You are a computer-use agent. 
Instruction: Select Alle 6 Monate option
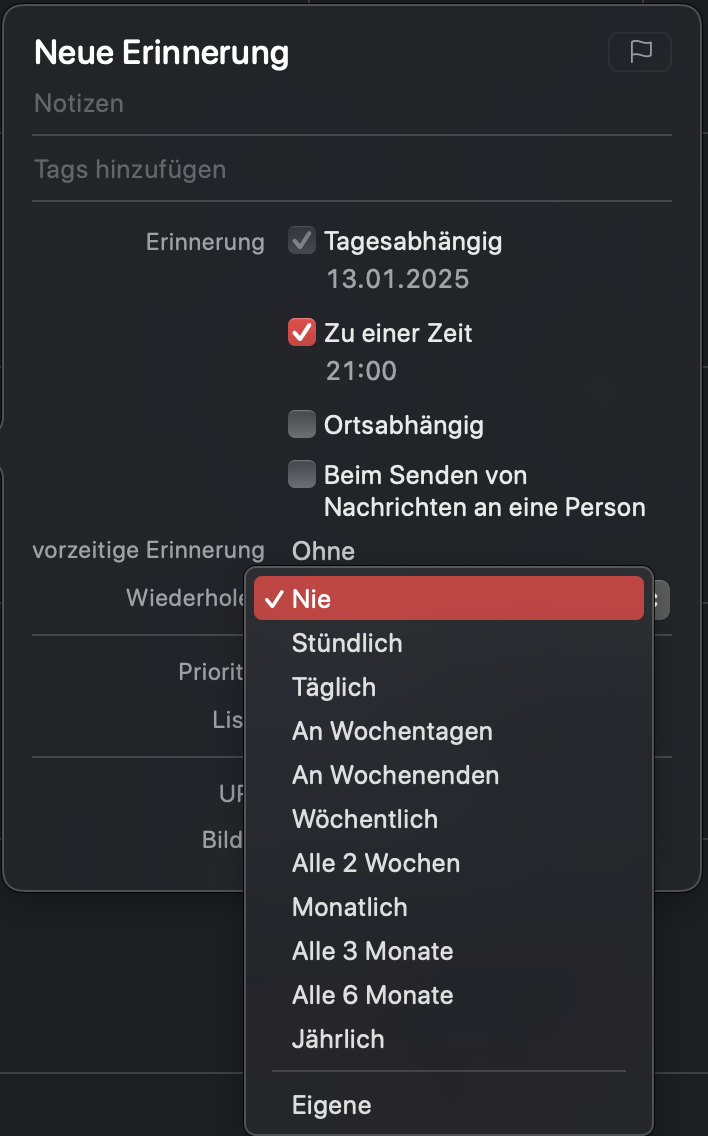coord(372,995)
